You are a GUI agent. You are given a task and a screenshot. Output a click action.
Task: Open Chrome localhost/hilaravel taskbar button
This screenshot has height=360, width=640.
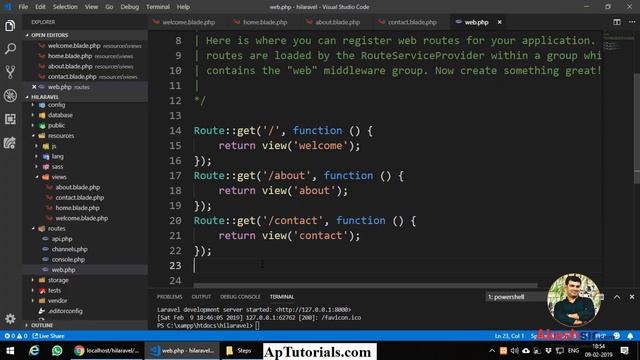point(107,351)
